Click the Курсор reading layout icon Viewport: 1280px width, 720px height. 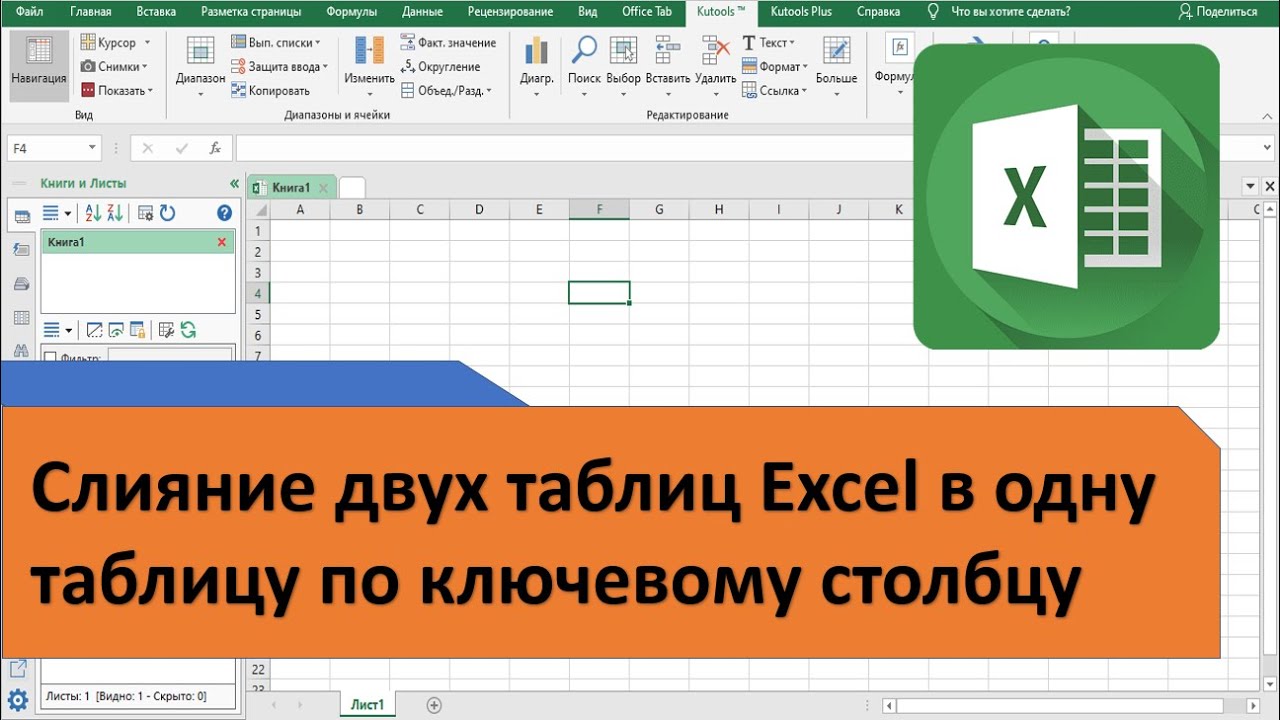click(x=88, y=43)
